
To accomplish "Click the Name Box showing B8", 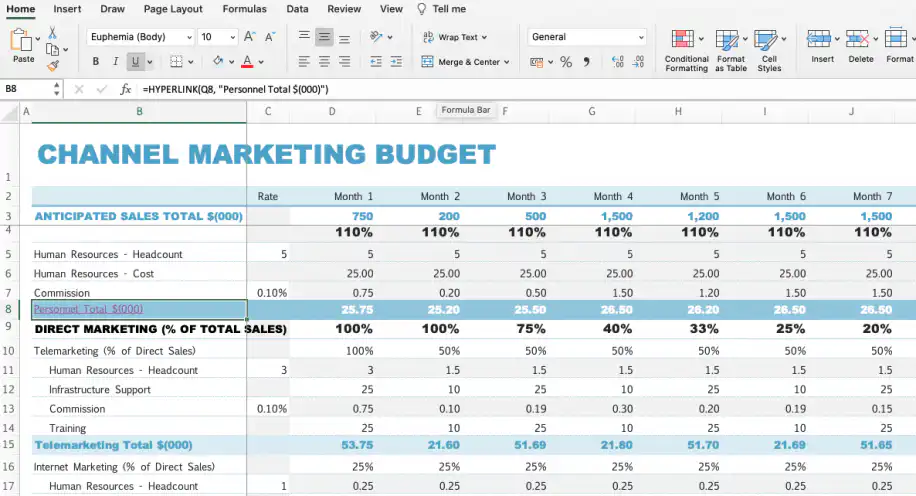I will (27, 89).
